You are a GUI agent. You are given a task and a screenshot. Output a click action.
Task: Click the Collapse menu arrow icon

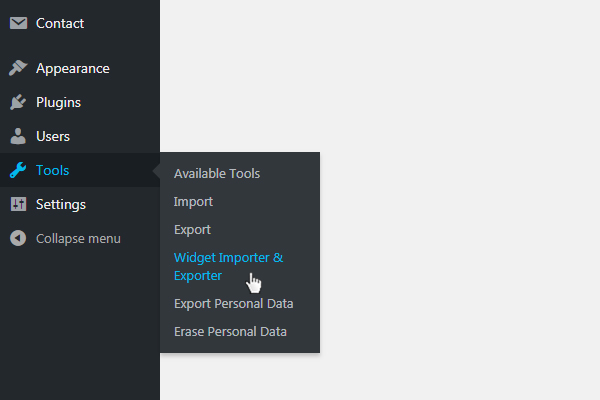tap(18, 238)
